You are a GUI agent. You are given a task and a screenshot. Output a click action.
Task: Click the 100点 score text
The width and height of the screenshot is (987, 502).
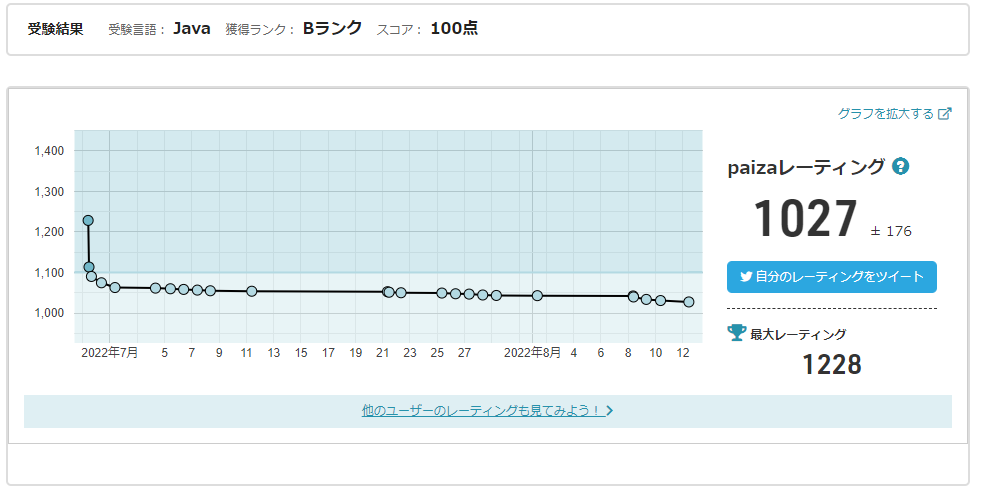click(x=454, y=29)
